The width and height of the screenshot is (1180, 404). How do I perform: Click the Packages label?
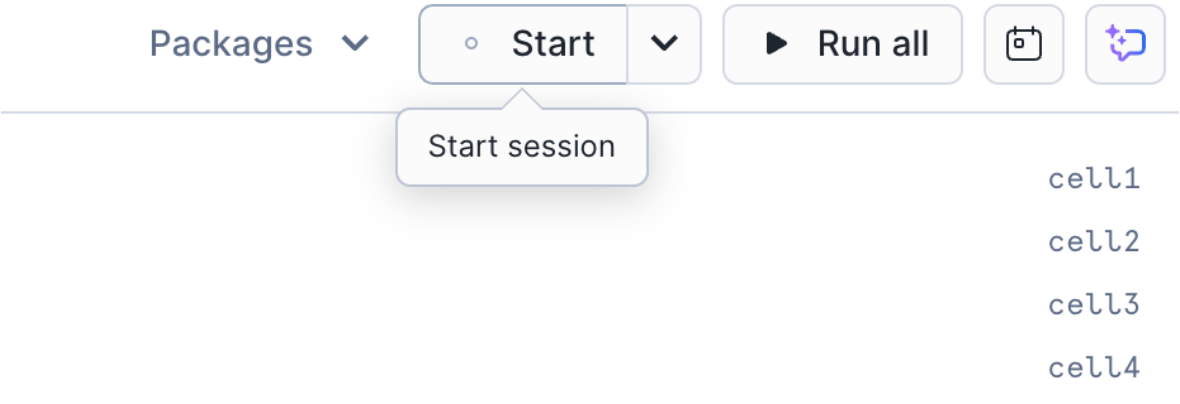coord(231,44)
